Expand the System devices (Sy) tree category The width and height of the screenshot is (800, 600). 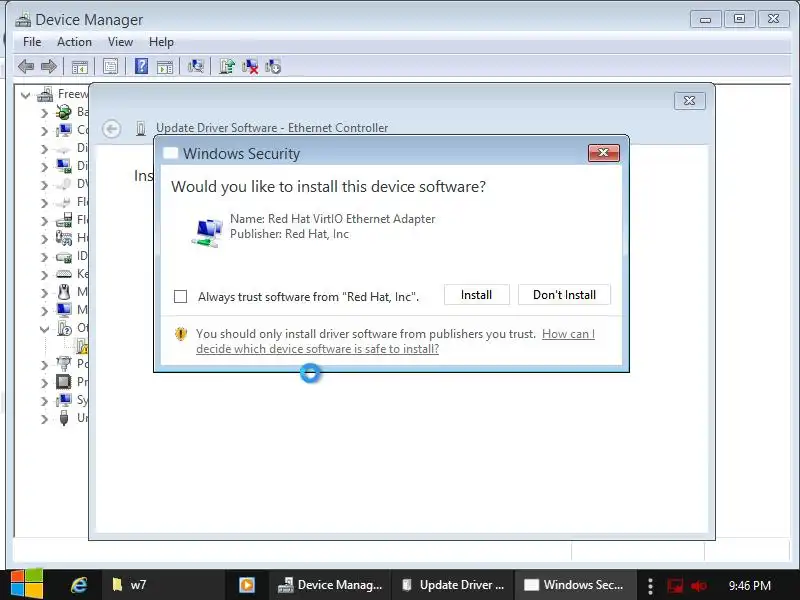[44, 401]
